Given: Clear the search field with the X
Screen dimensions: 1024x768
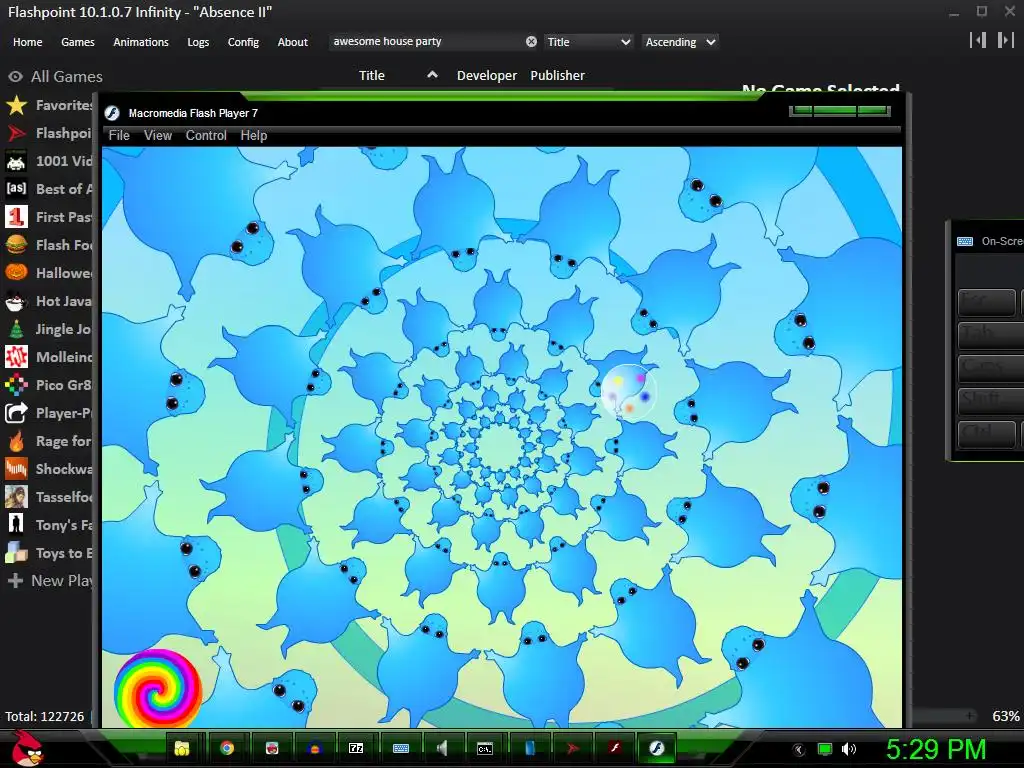Looking at the screenshot, I should coord(532,42).
